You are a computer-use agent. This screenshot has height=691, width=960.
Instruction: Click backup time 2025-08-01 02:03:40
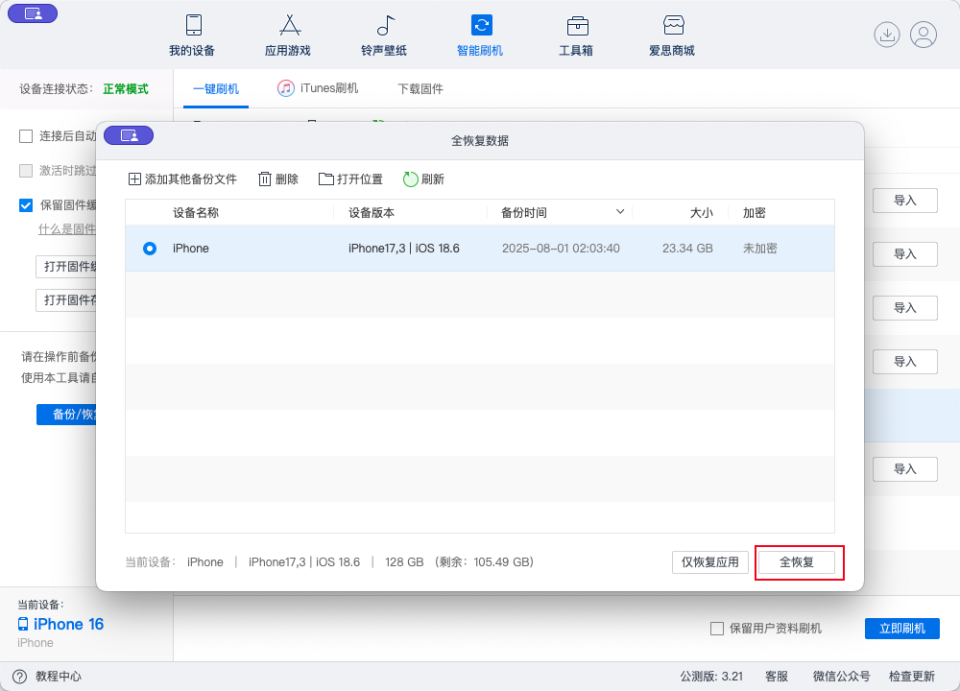[x=561, y=248]
